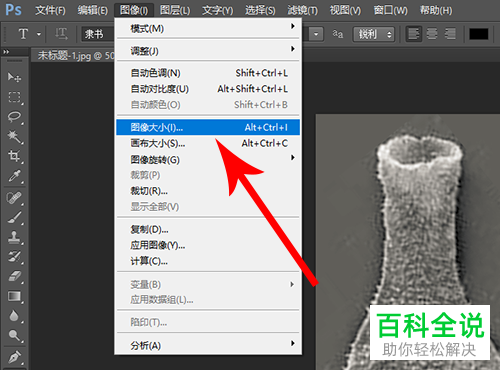Select the Blur tool
500x370 pixels.
(x=14, y=316)
